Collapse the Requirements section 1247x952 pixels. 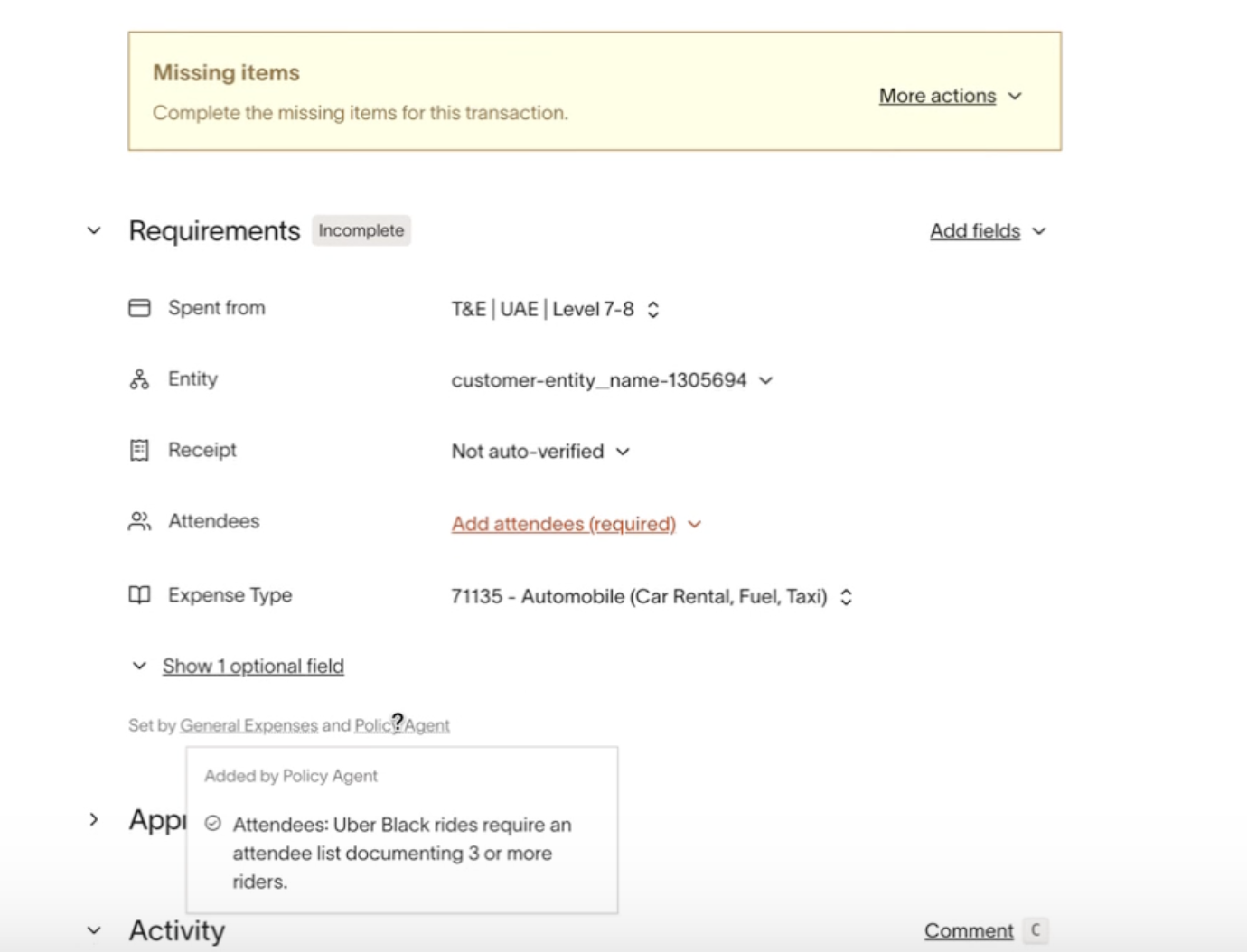[x=94, y=230]
